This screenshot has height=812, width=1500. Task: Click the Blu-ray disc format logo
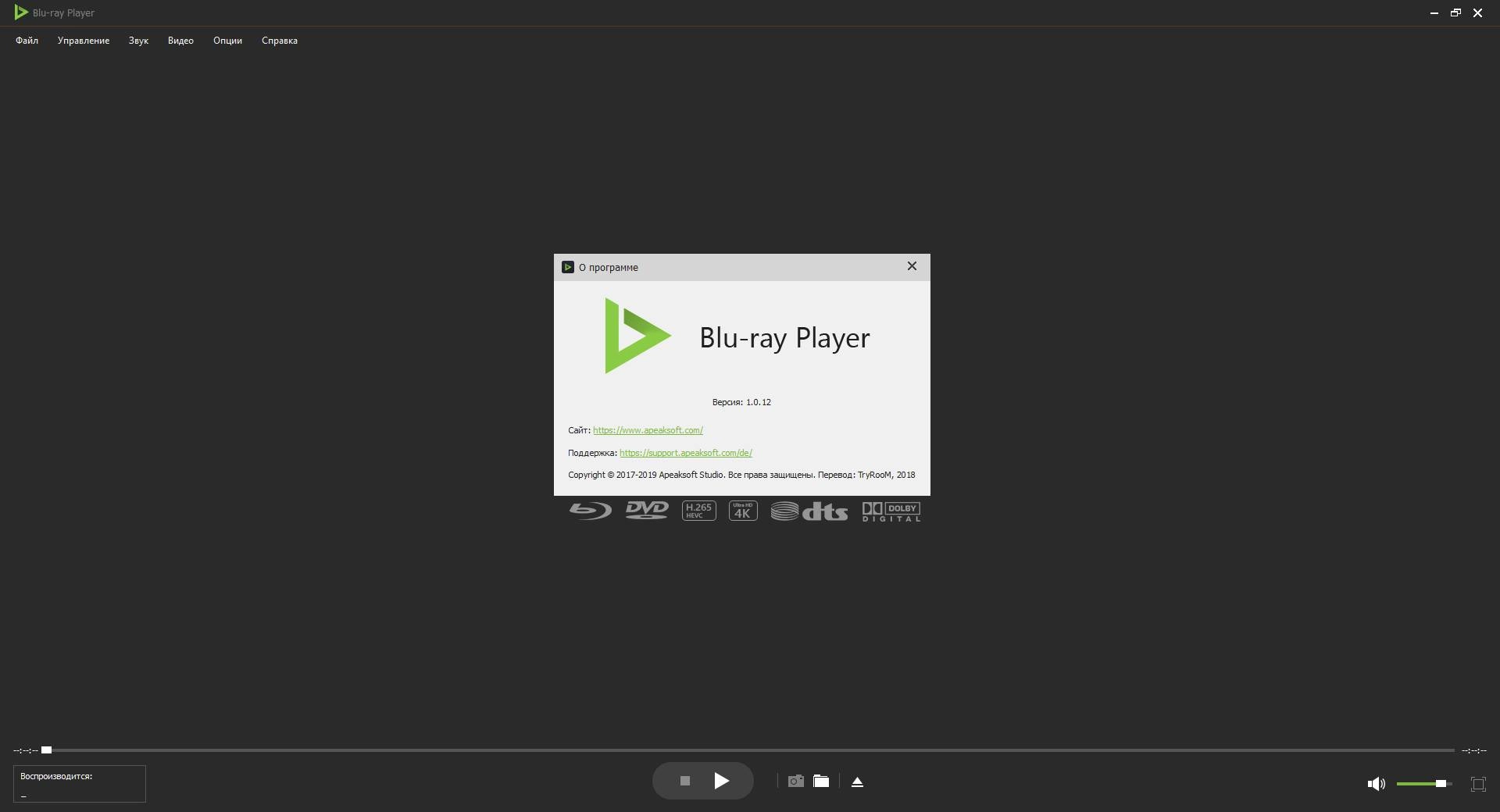[x=590, y=511]
